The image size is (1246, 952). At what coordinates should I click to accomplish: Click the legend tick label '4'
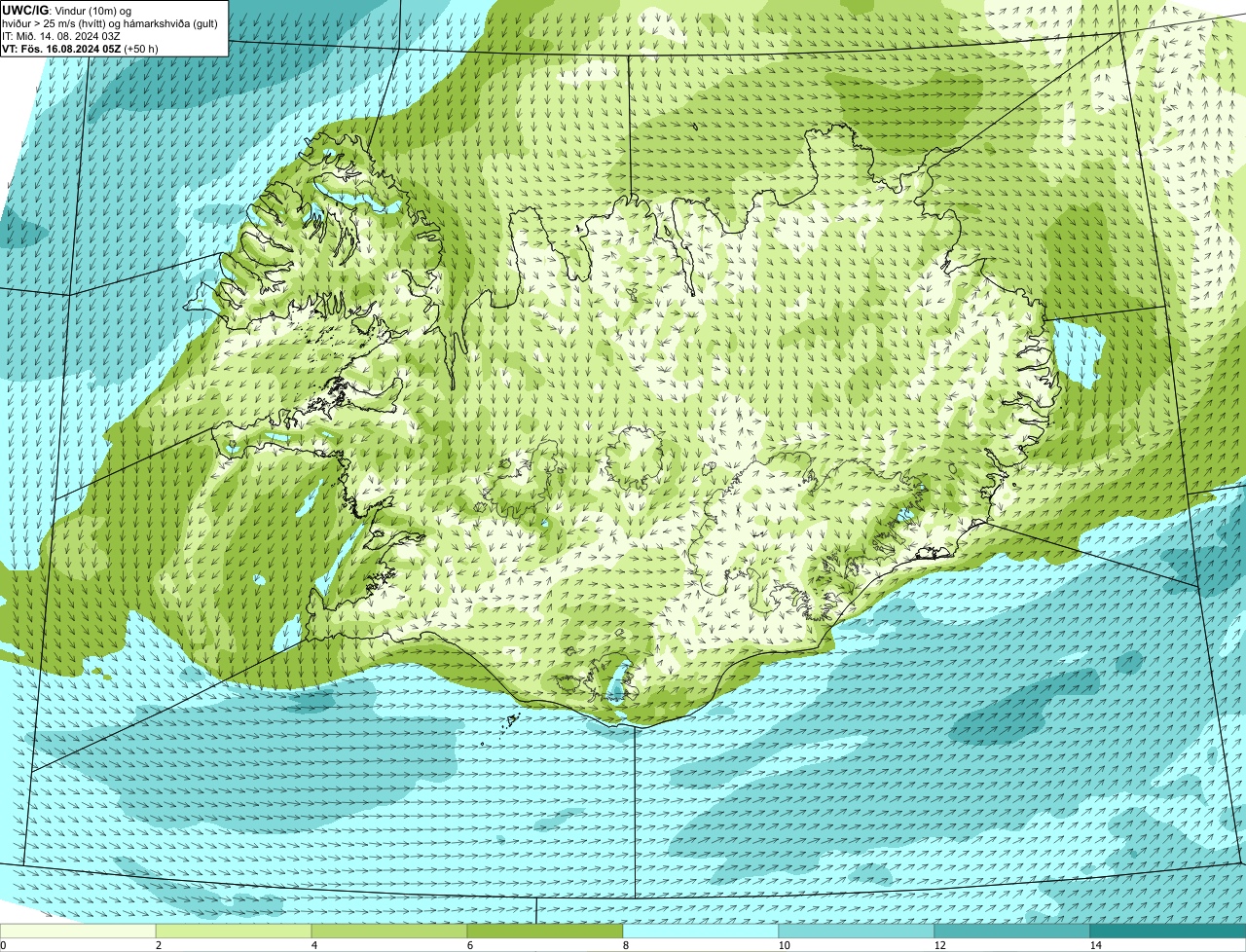pyautogui.click(x=313, y=945)
